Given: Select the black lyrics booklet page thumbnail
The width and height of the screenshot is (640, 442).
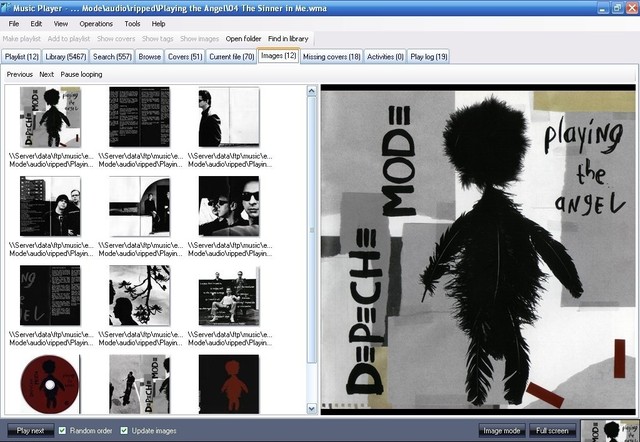Looking at the screenshot, I should [139, 117].
